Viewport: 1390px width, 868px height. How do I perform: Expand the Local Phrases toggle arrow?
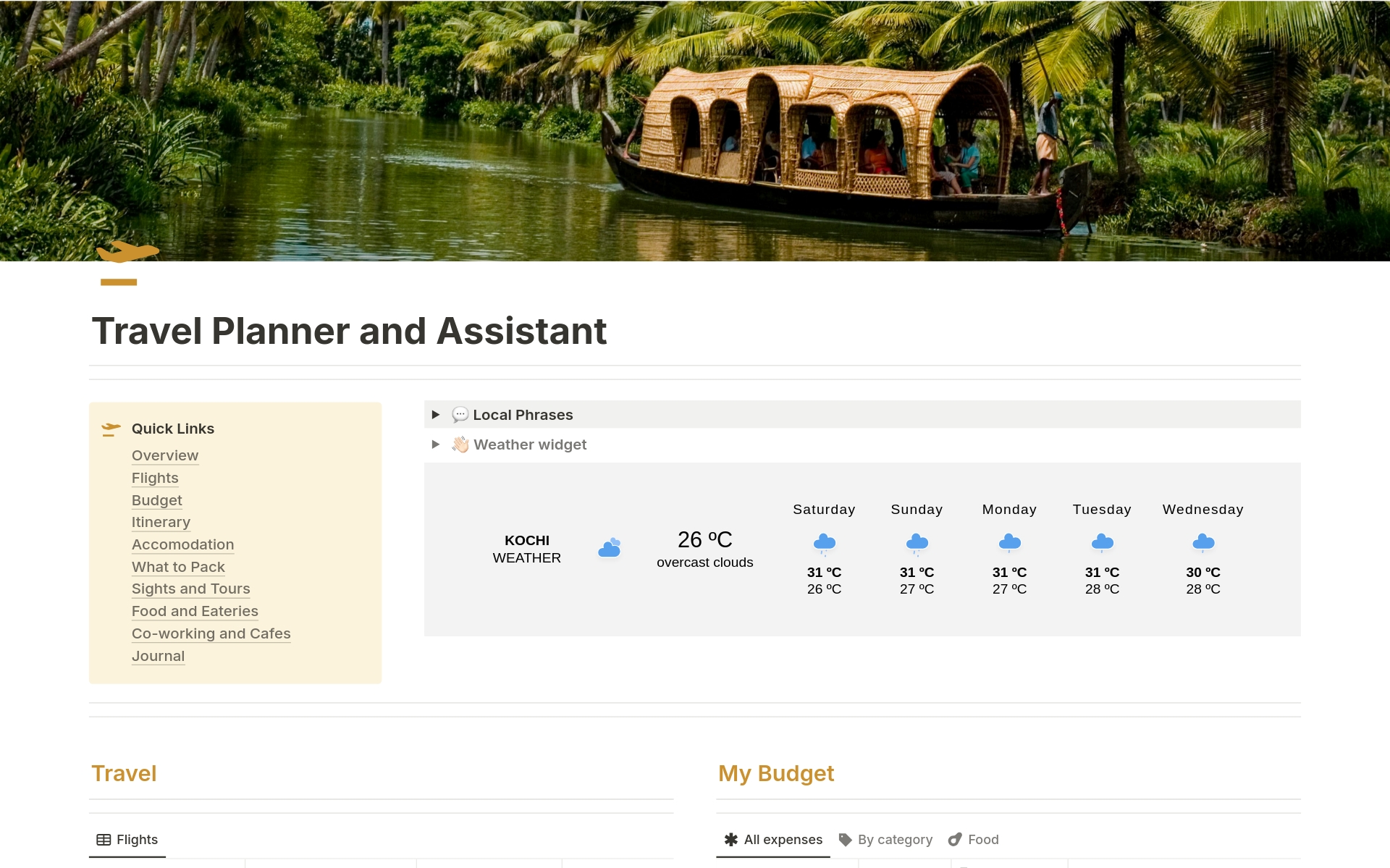(x=436, y=415)
